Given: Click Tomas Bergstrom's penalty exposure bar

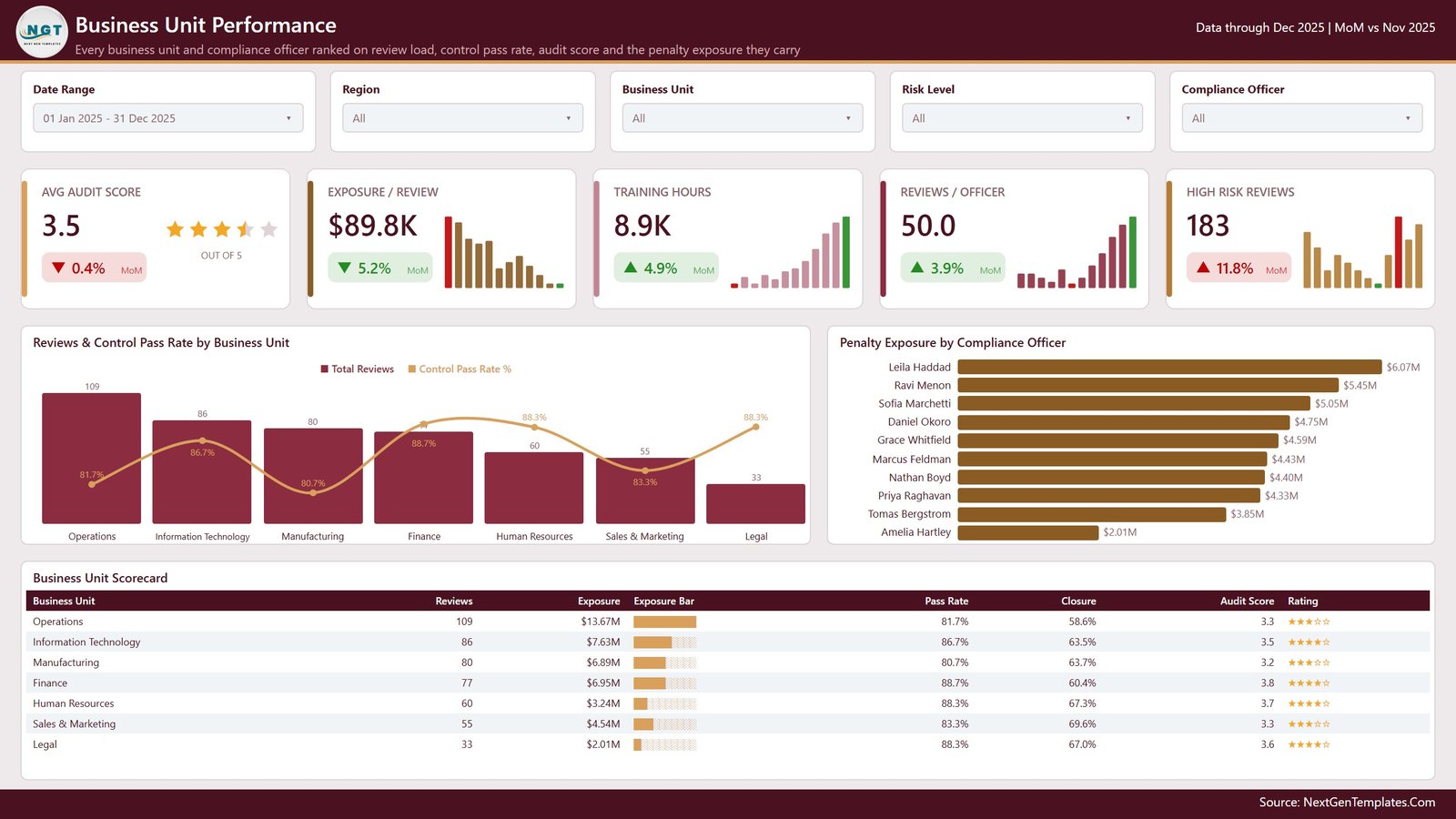Looking at the screenshot, I should [1092, 514].
